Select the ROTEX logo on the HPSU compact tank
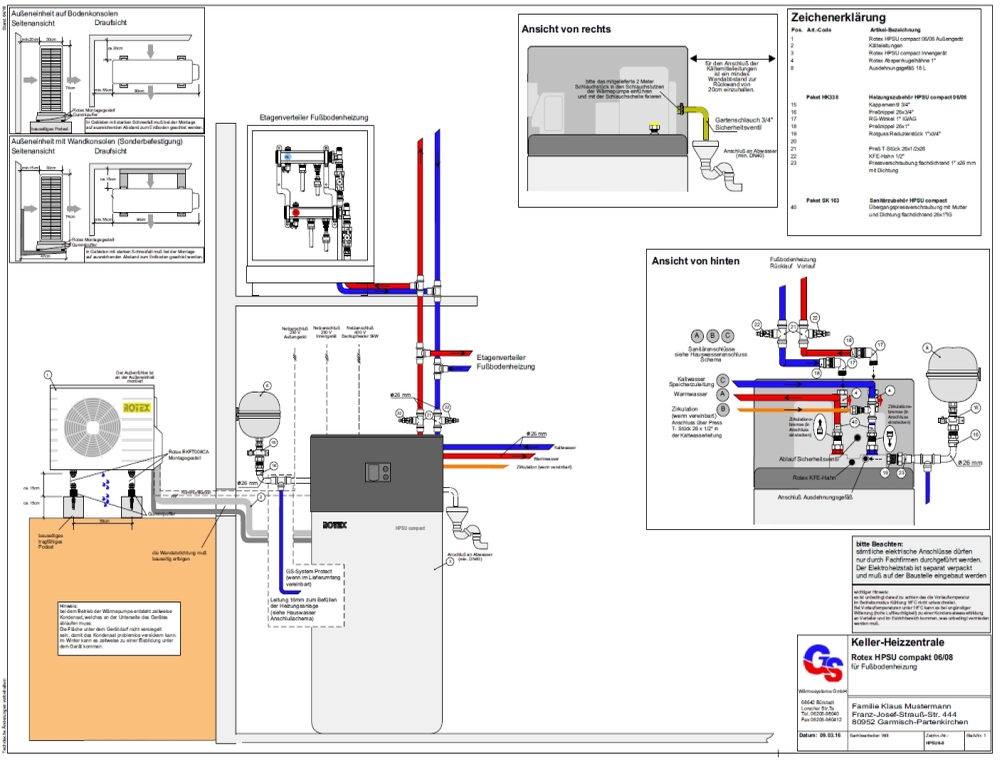Viewport: 1000px width, 761px height. (x=334, y=525)
